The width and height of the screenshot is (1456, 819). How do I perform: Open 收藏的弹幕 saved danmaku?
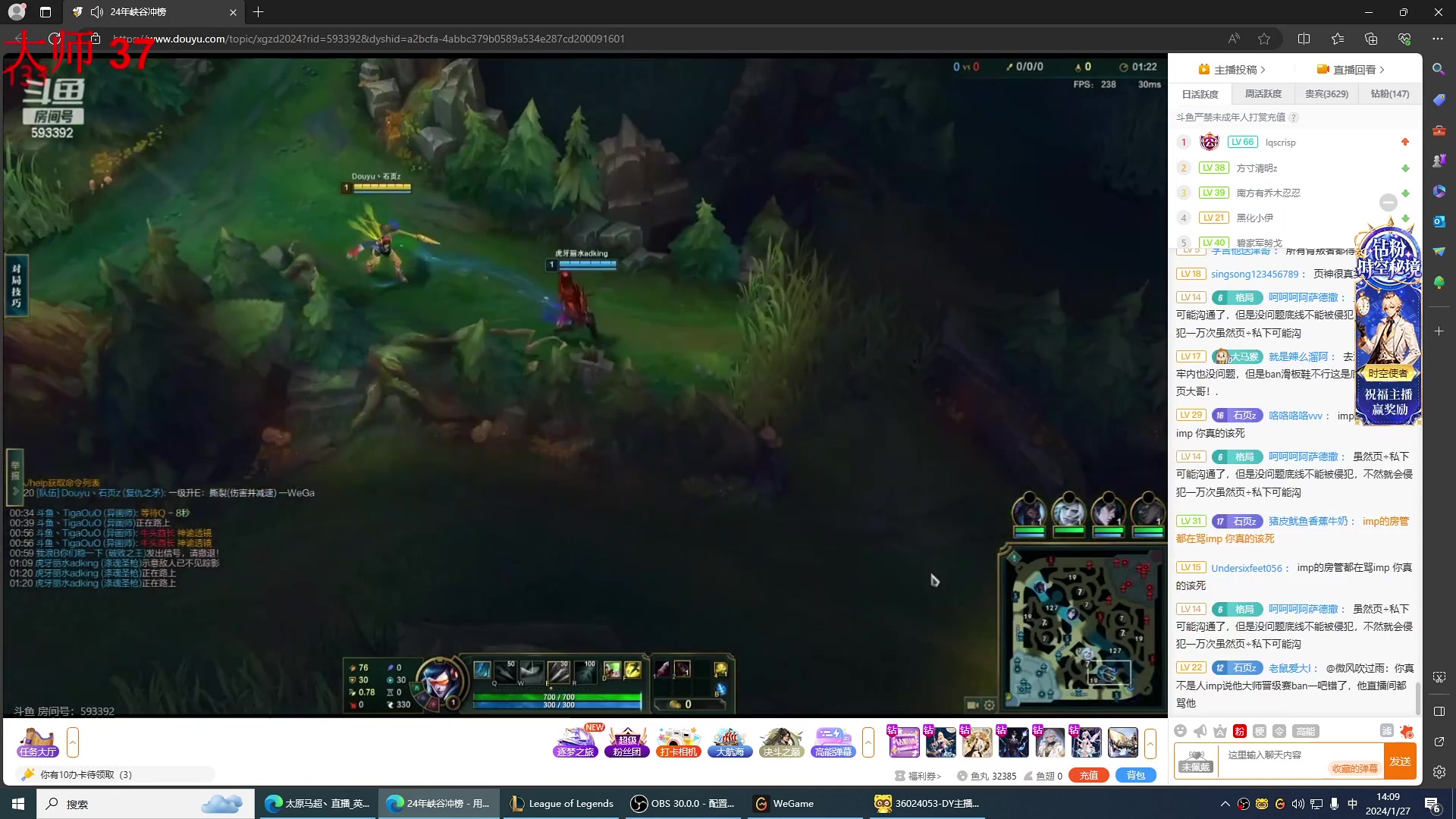(x=1354, y=768)
